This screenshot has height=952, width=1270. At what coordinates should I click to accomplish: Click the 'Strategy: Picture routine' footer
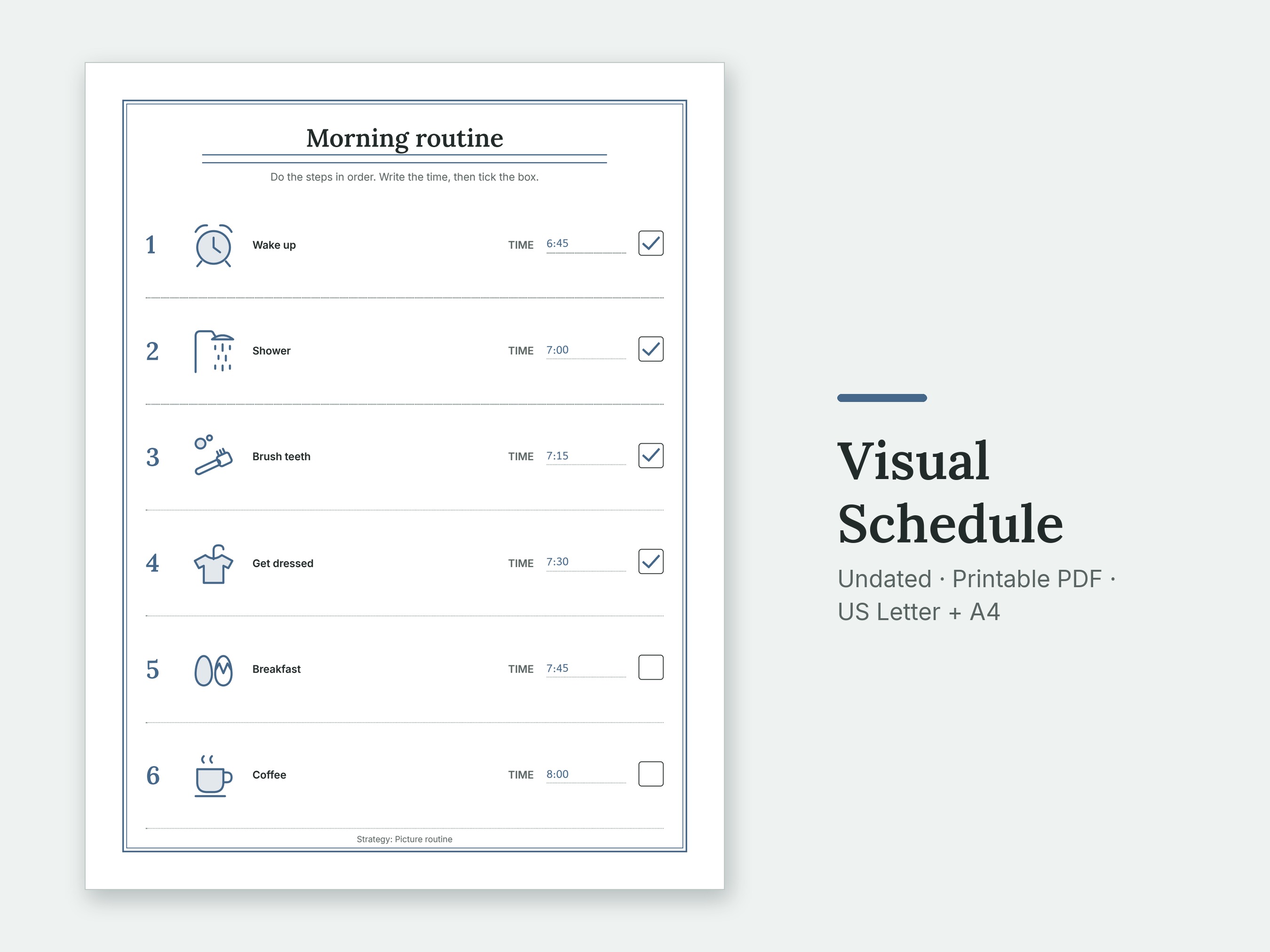[x=404, y=839]
